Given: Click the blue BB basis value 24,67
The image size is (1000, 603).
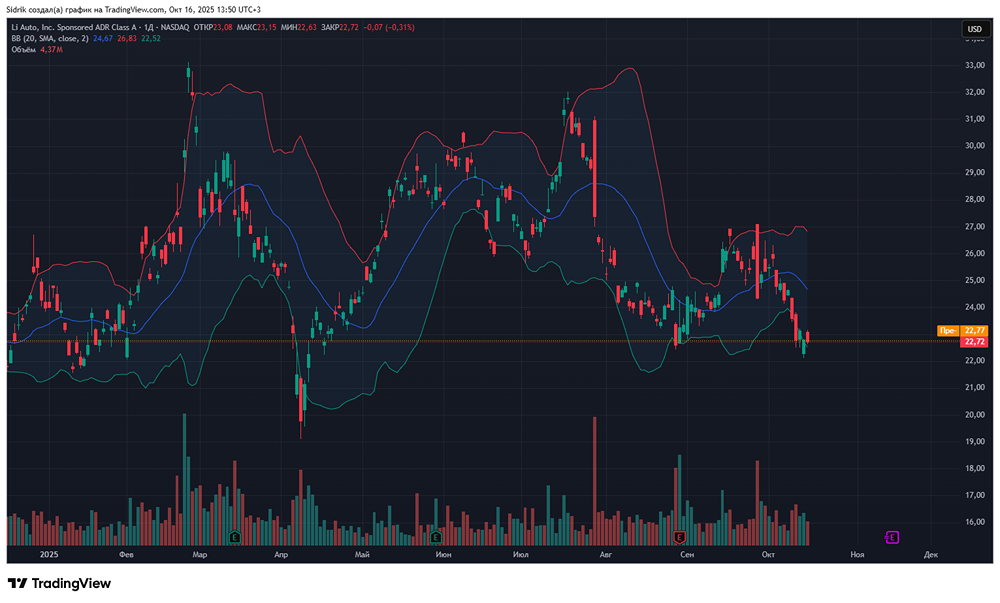Looking at the screenshot, I should click(103, 38).
